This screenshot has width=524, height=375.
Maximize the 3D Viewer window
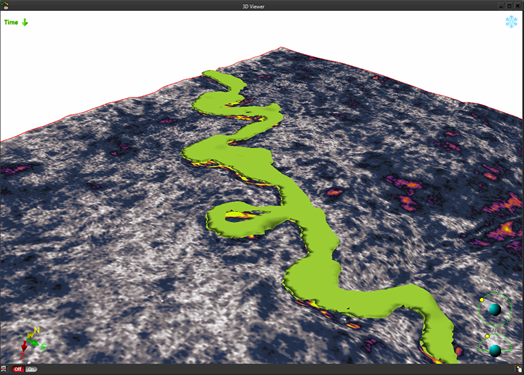tap(510, 6)
